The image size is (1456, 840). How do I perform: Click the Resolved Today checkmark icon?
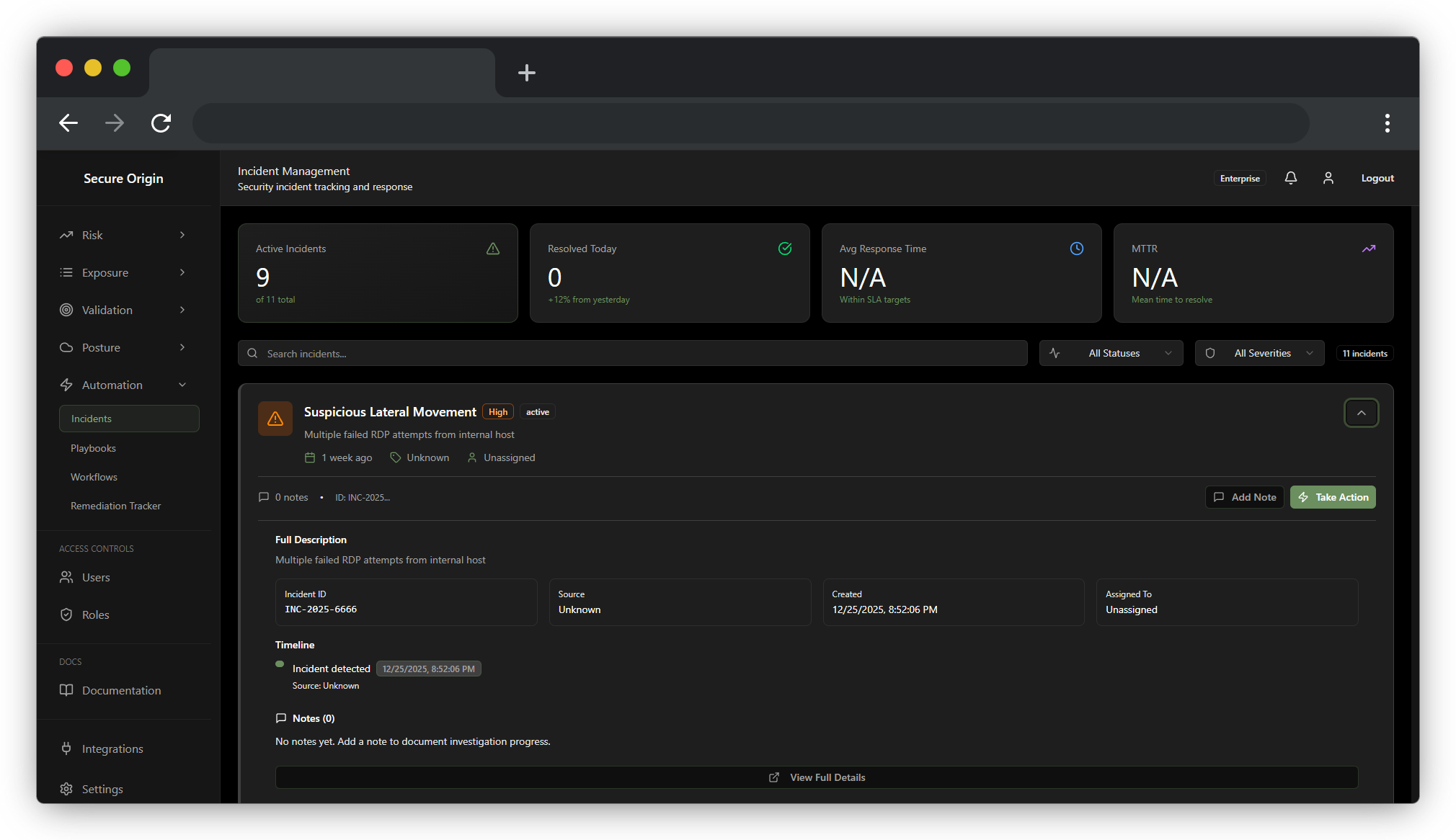pos(785,249)
